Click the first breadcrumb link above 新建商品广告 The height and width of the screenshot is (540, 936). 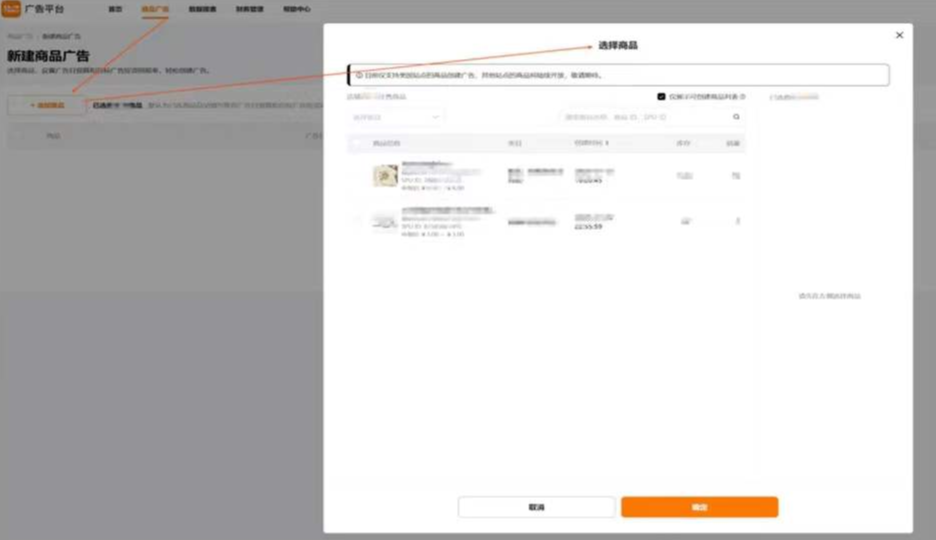click(x=19, y=36)
